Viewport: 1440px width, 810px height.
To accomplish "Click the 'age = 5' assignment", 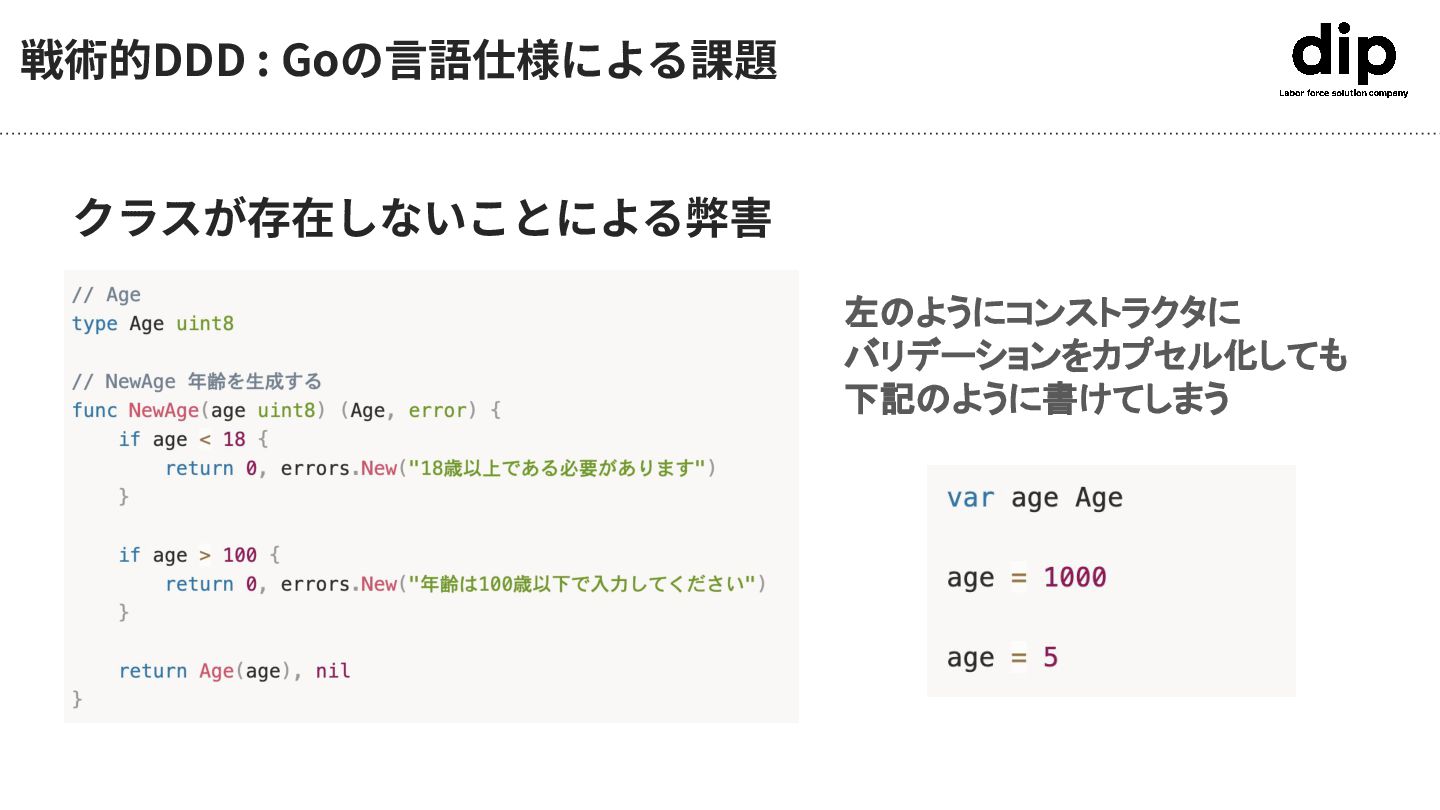I will pos(1002,658).
